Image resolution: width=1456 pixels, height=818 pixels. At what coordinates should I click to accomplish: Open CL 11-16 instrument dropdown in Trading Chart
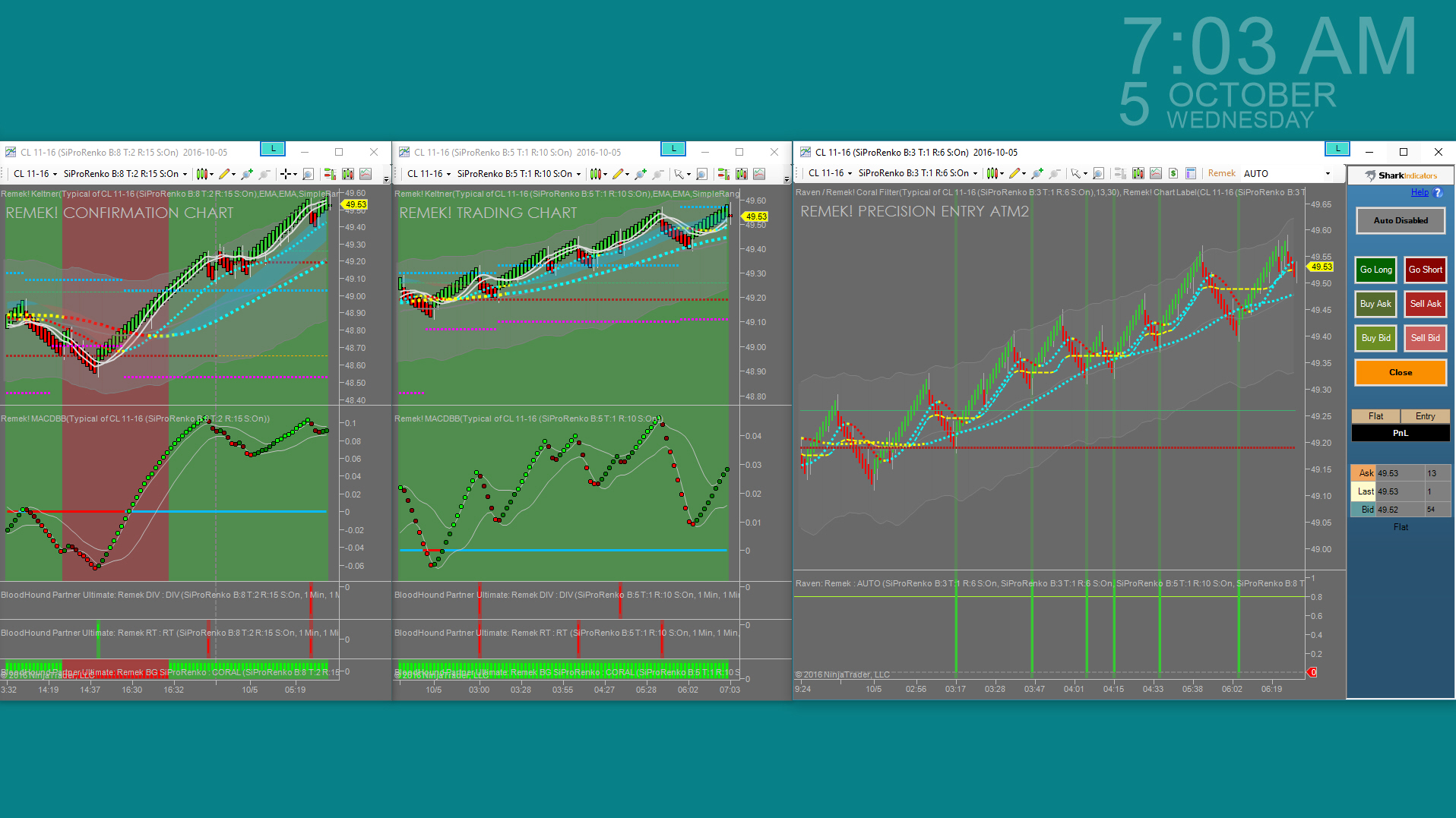pos(429,174)
